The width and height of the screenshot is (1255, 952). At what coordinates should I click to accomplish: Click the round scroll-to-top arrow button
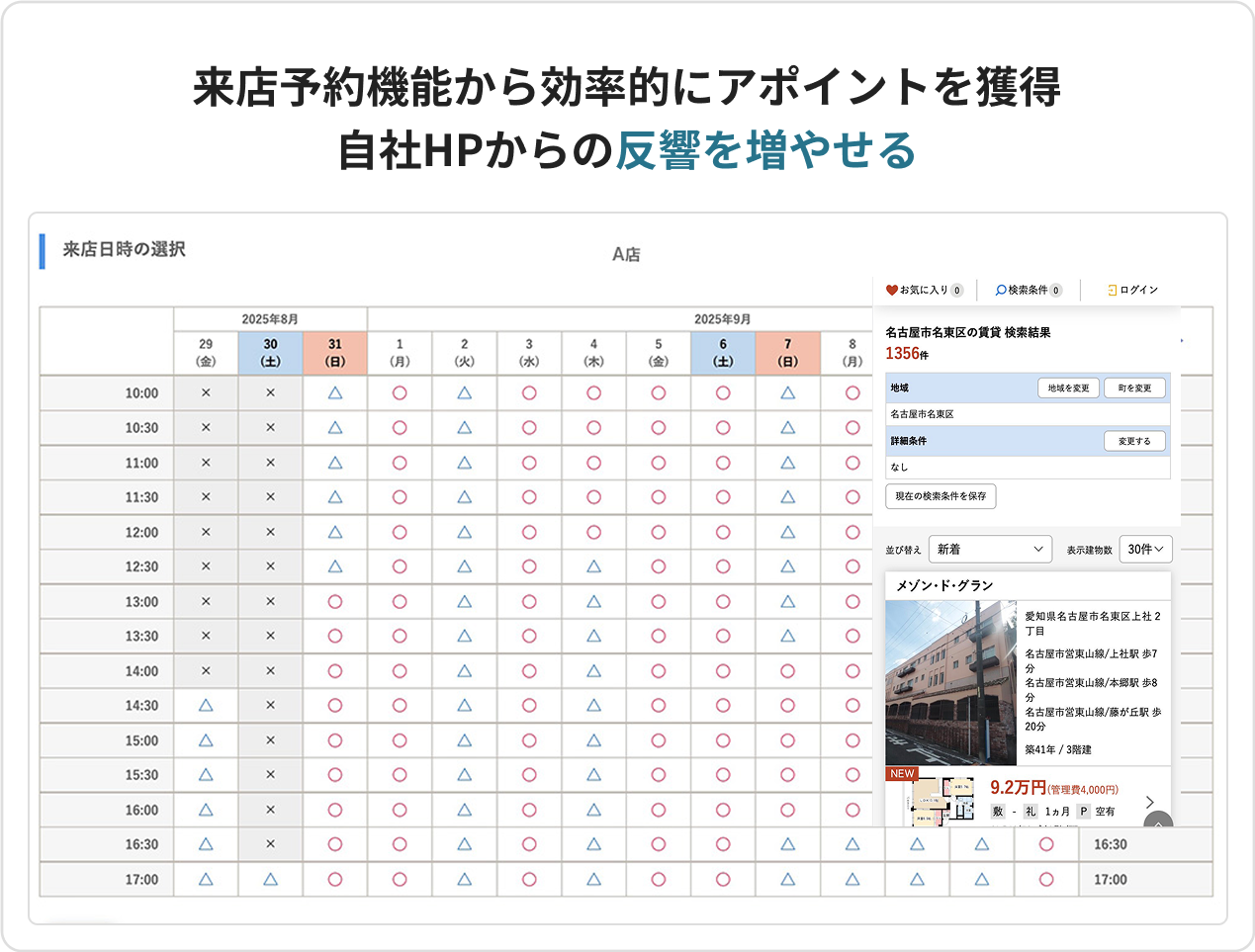(1158, 821)
